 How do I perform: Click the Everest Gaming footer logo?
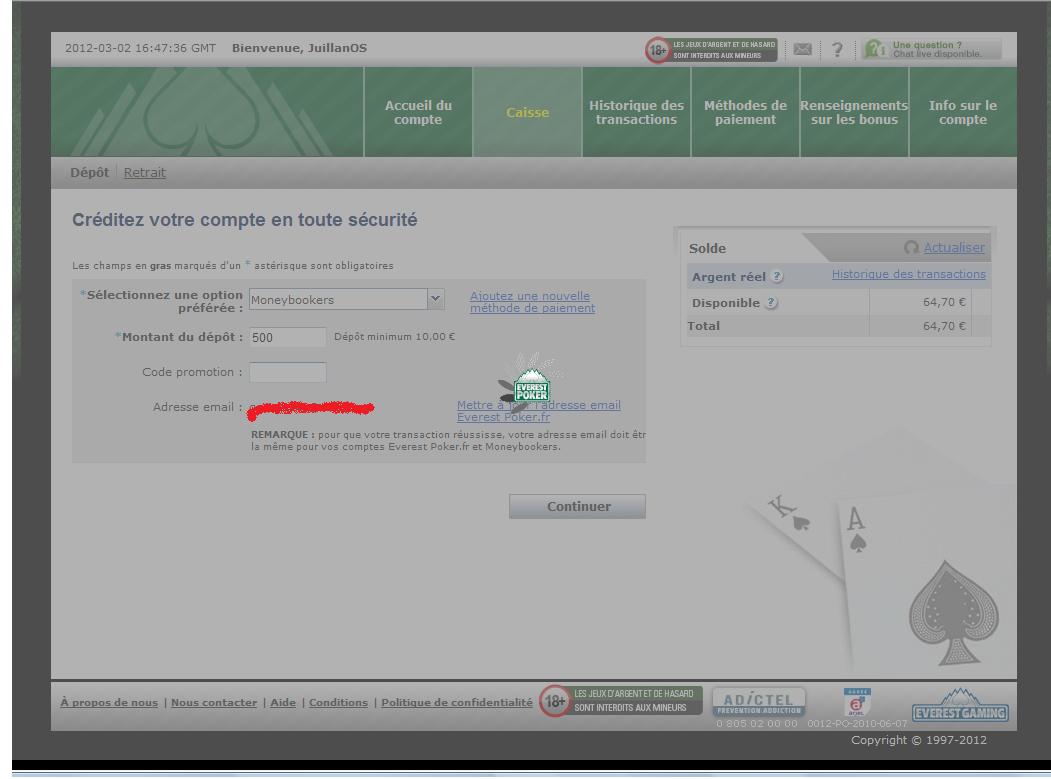point(960,706)
